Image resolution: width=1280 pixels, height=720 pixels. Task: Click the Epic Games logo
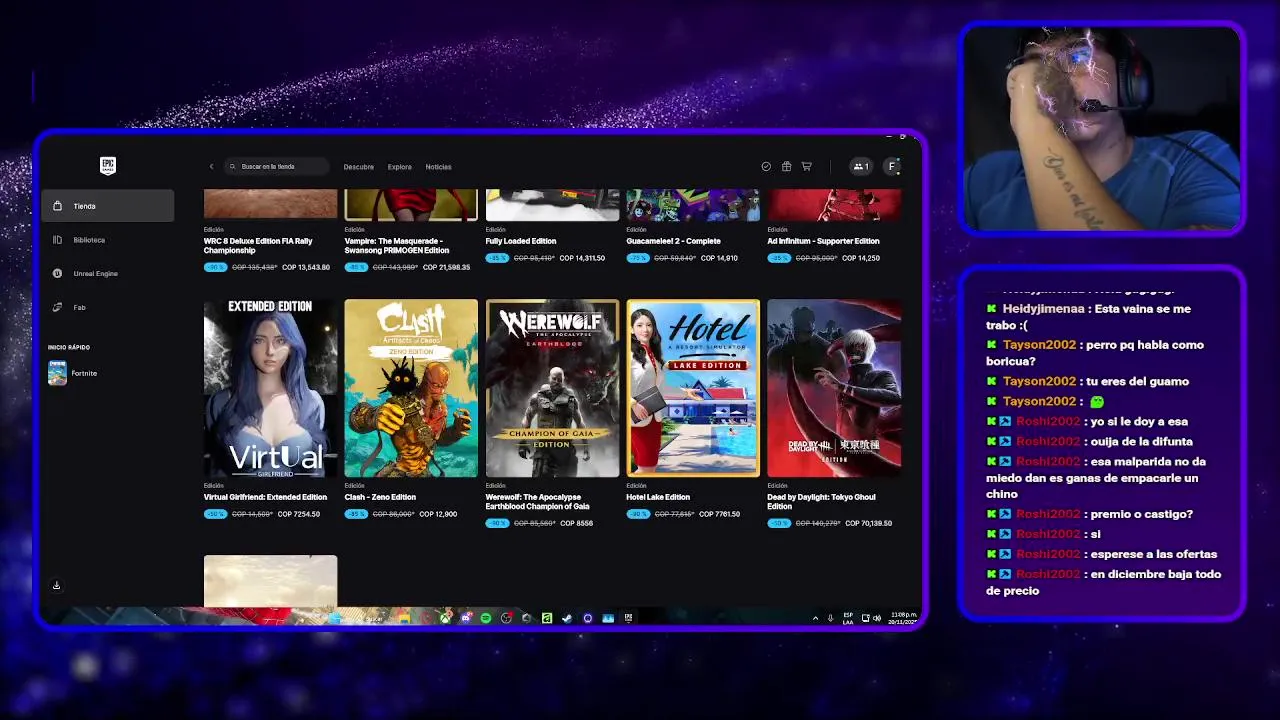tap(108, 166)
